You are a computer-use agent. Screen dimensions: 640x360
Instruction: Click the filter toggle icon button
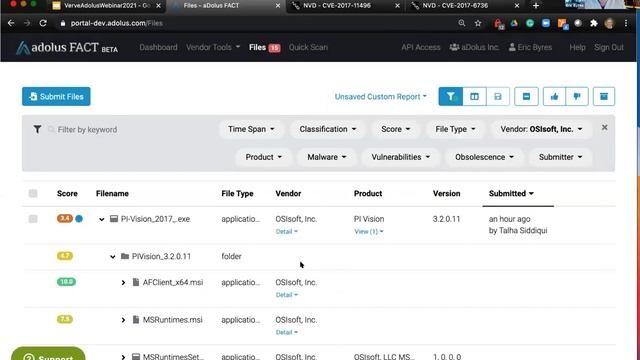451,97
